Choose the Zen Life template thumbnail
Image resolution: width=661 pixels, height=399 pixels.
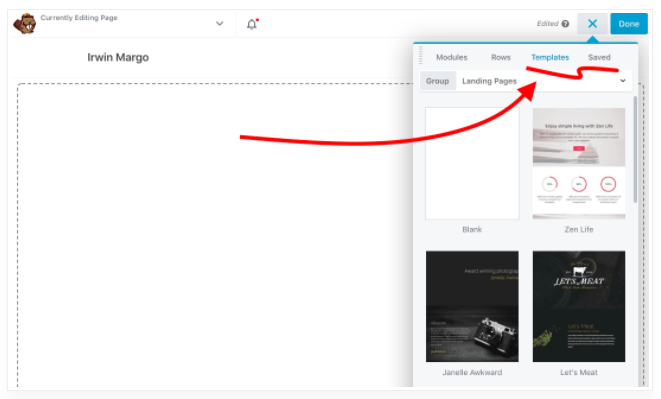click(x=579, y=163)
